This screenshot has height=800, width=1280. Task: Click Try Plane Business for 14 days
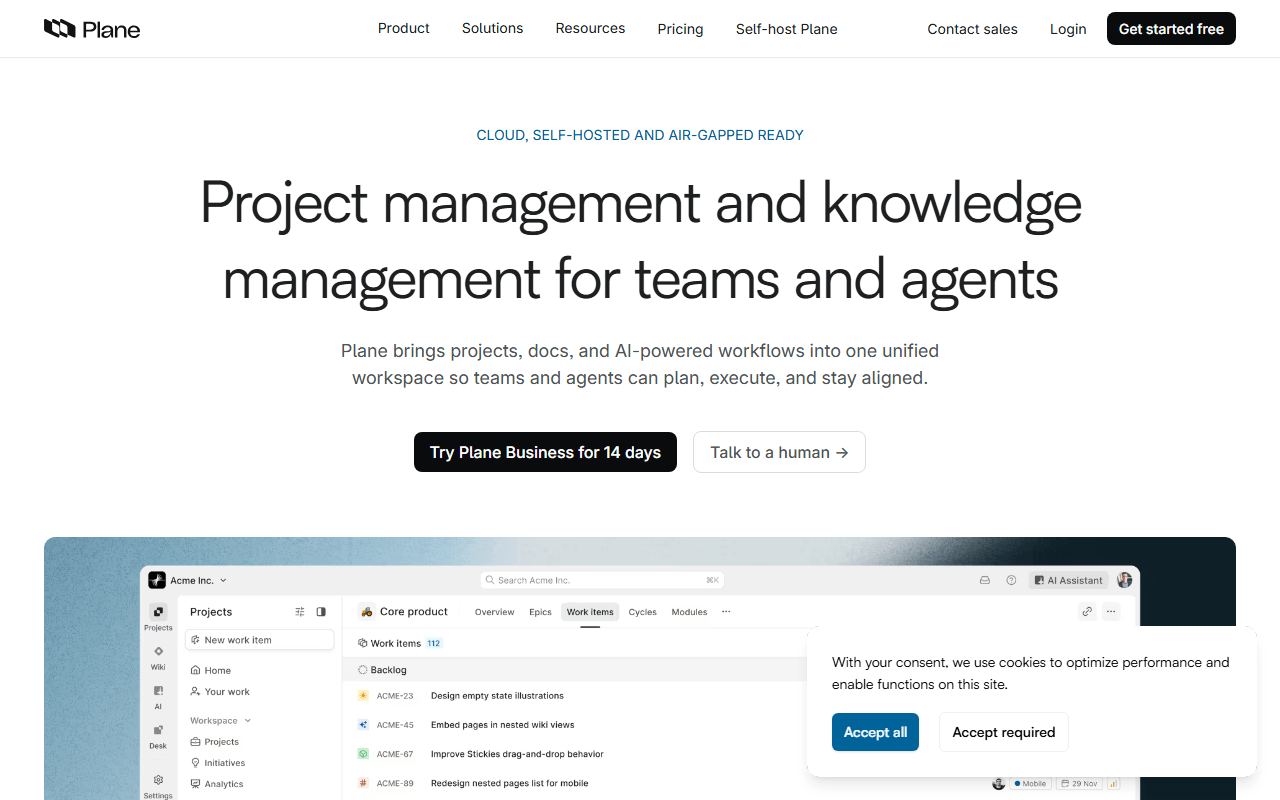point(545,452)
